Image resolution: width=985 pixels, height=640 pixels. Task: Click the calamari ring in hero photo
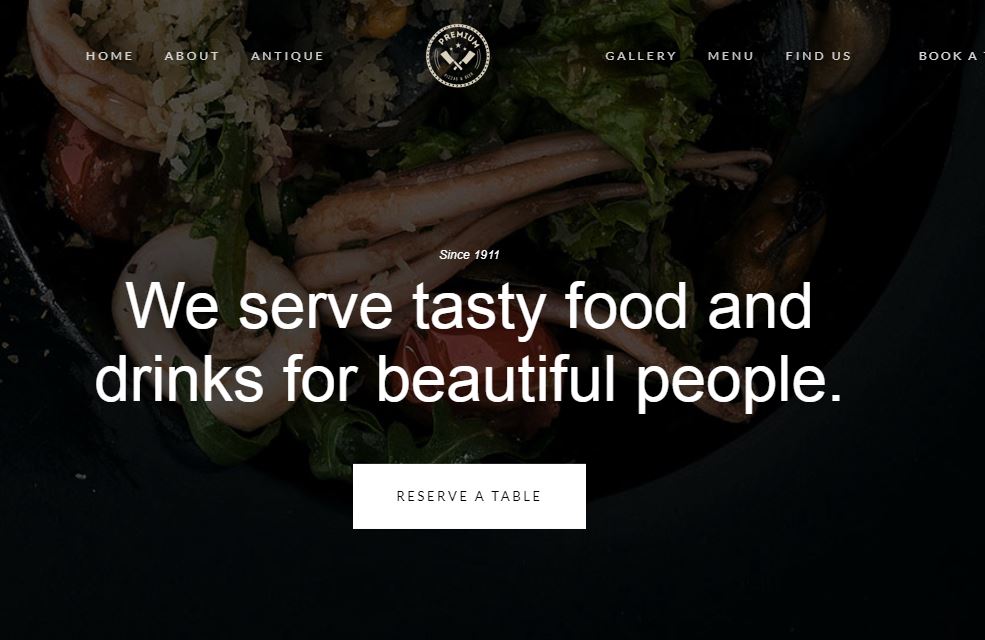[214, 327]
